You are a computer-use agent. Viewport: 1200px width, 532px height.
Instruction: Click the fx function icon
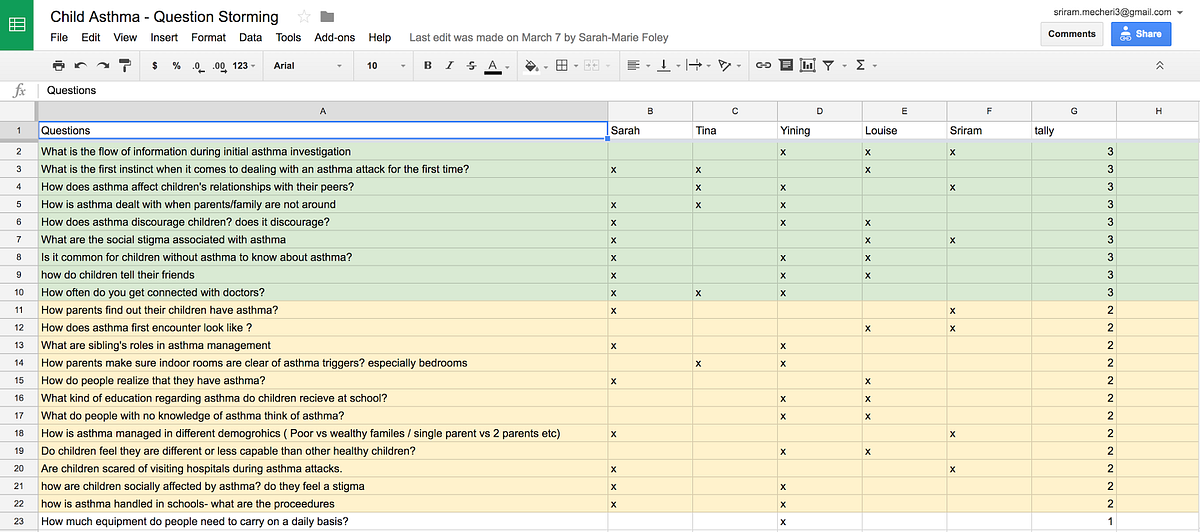point(18,90)
